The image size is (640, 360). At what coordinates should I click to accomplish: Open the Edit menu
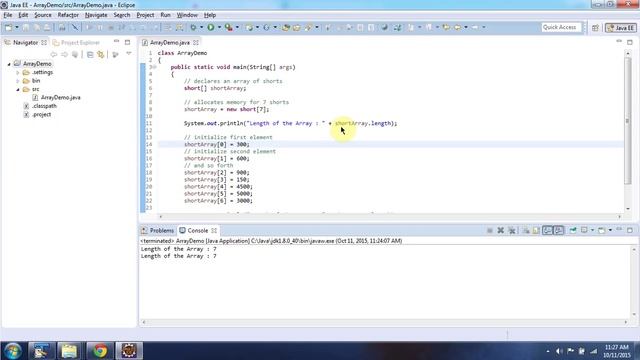tap(23, 15)
